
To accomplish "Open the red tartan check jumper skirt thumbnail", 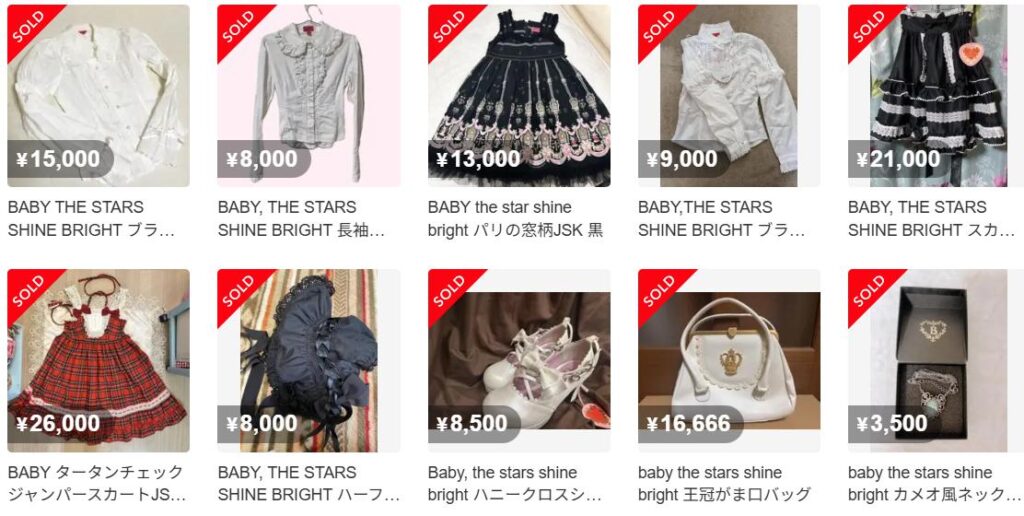I will point(99,361).
